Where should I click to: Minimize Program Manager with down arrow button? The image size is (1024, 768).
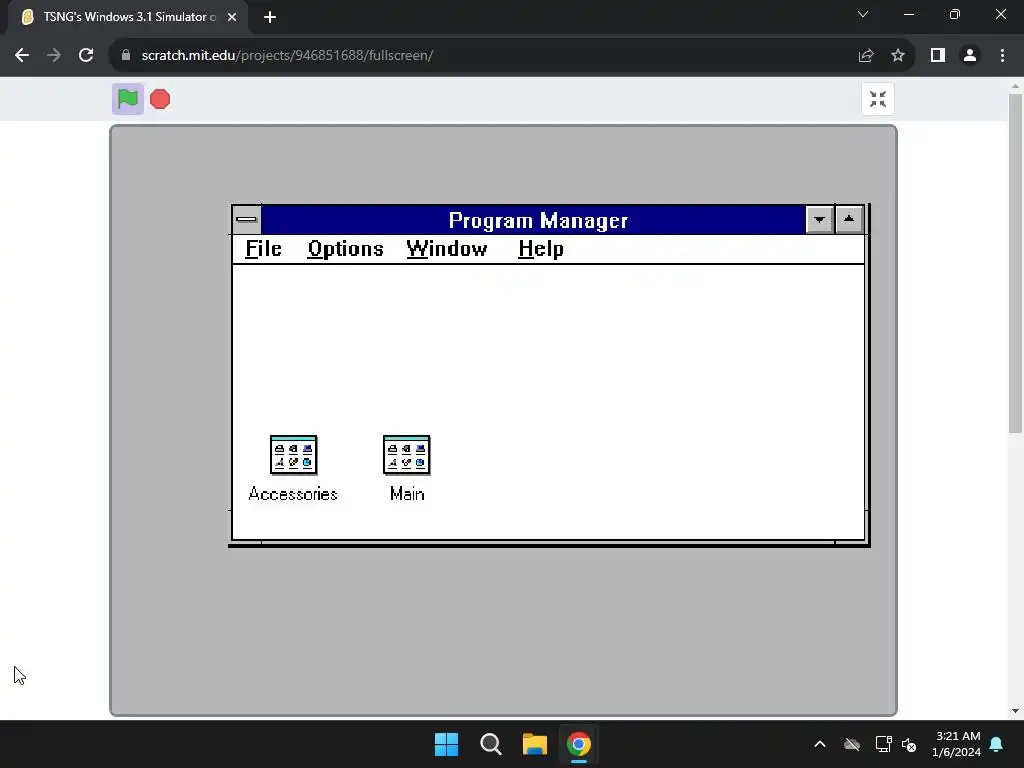819,219
